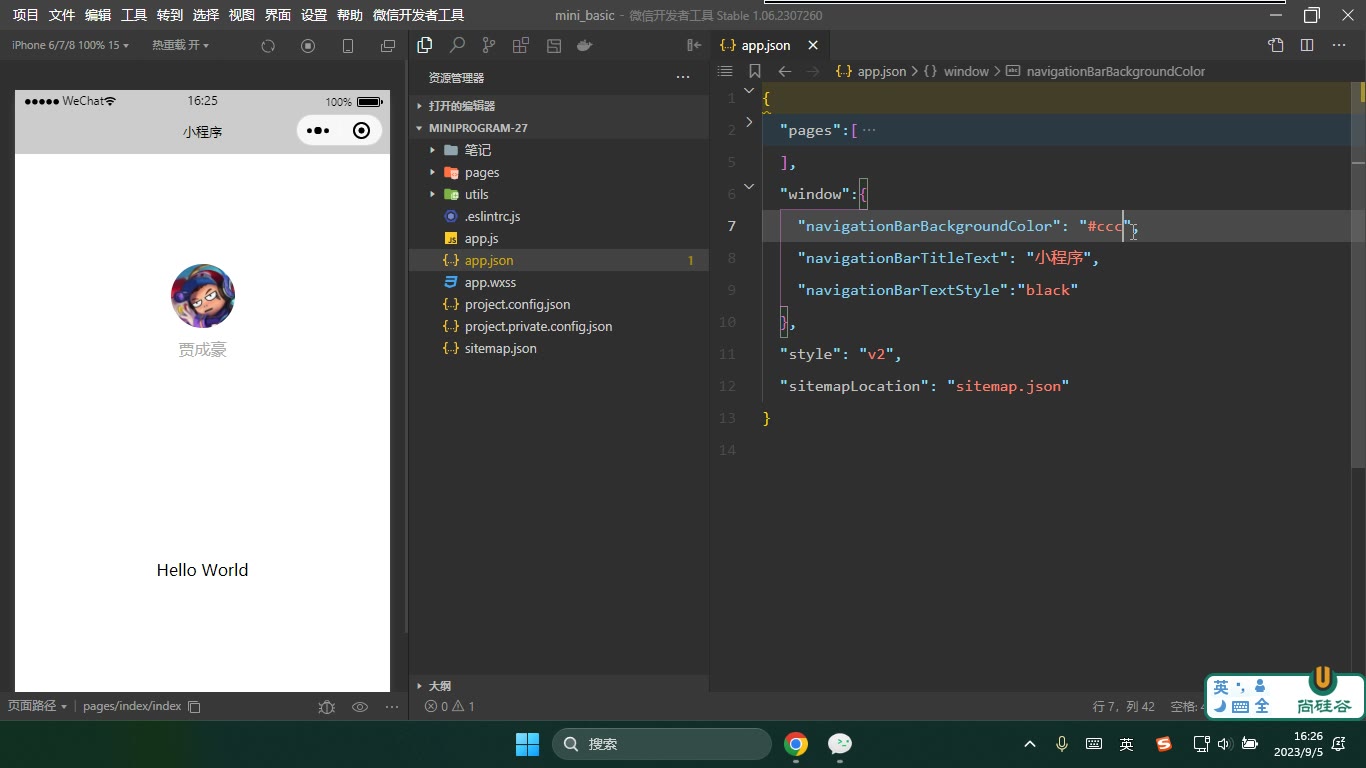
Task: Open Google Chrome from the taskbar
Action: 796,744
